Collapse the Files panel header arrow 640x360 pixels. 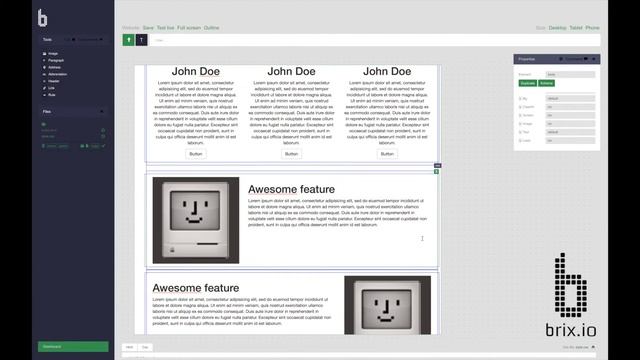click(102, 111)
